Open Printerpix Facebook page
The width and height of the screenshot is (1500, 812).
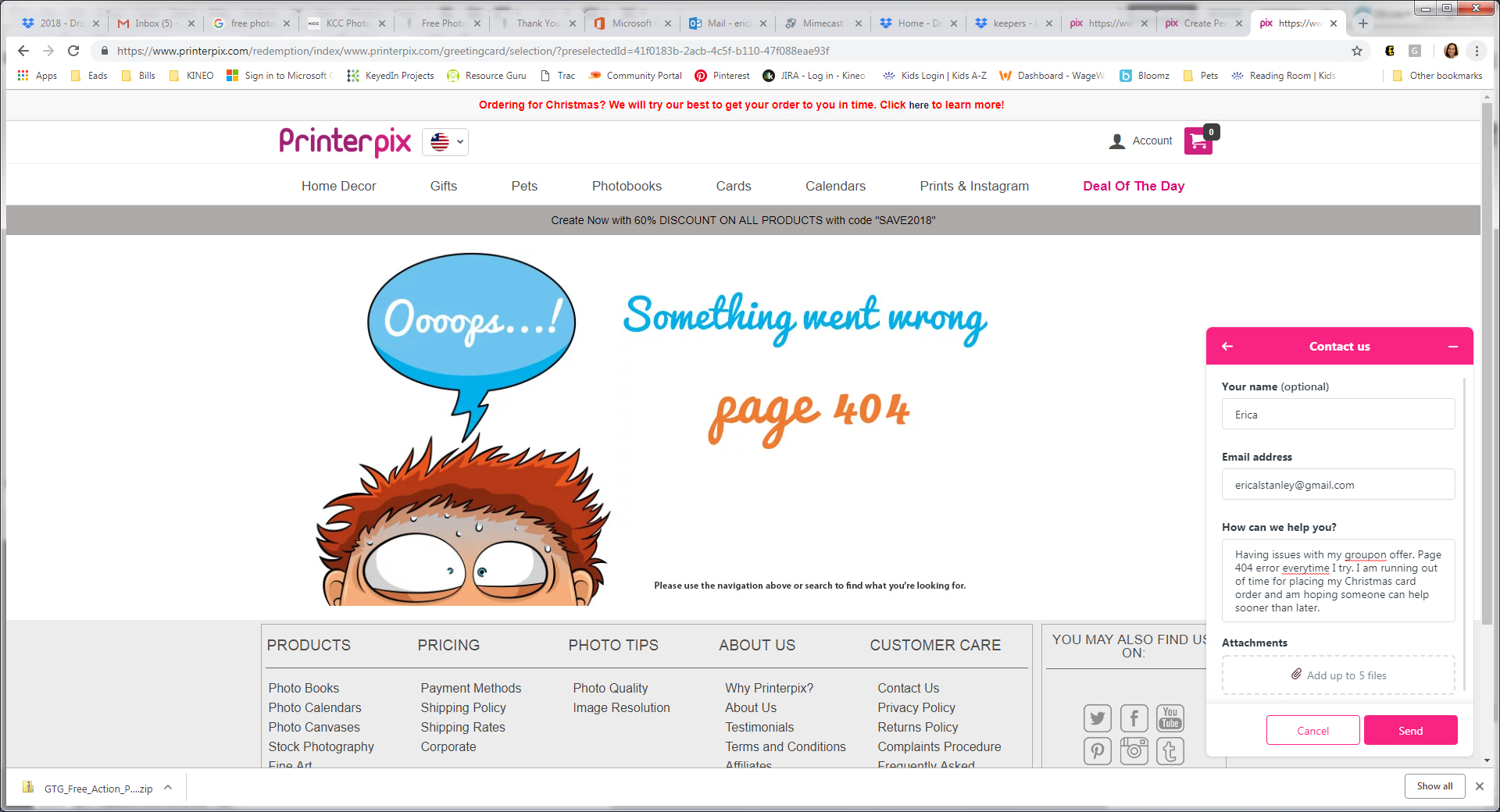point(1134,718)
